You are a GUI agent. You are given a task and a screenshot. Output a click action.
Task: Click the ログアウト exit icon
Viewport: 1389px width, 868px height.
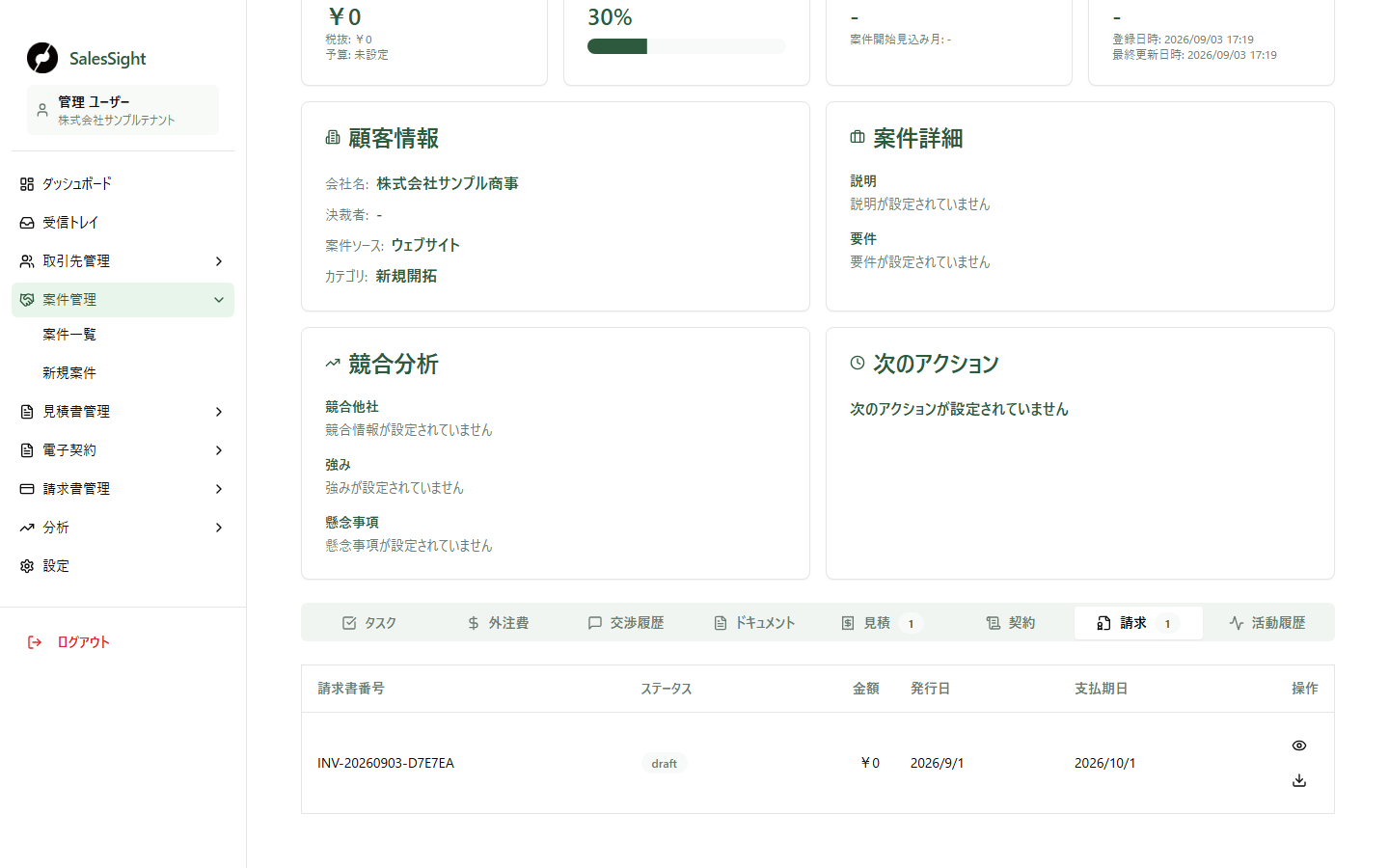pyautogui.click(x=35, y=642)
